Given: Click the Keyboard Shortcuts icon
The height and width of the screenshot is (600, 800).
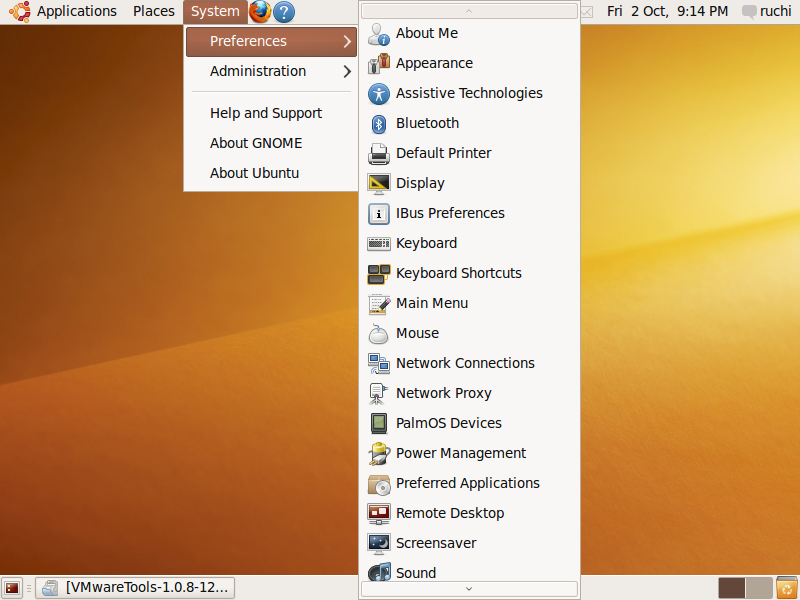Looking at the screenshot, I should (379, 274).
